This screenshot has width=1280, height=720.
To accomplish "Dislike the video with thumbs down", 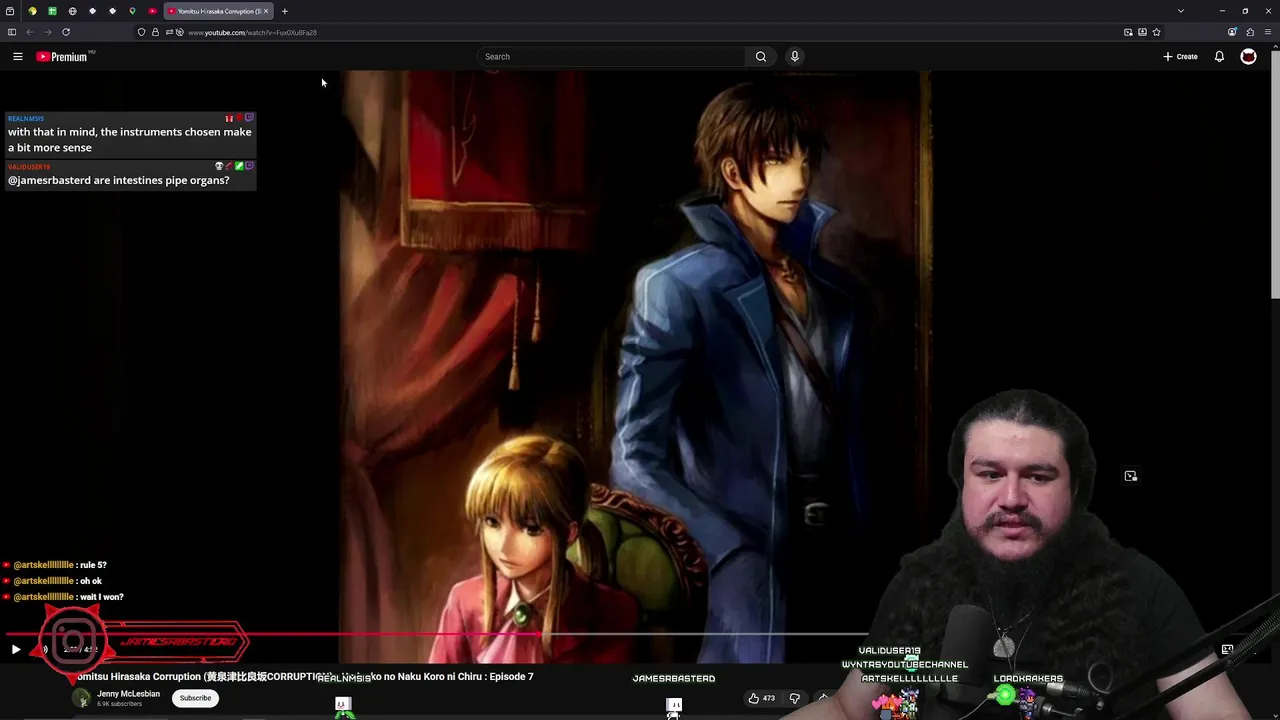I will pyautogui.click(x=795, y=698).
